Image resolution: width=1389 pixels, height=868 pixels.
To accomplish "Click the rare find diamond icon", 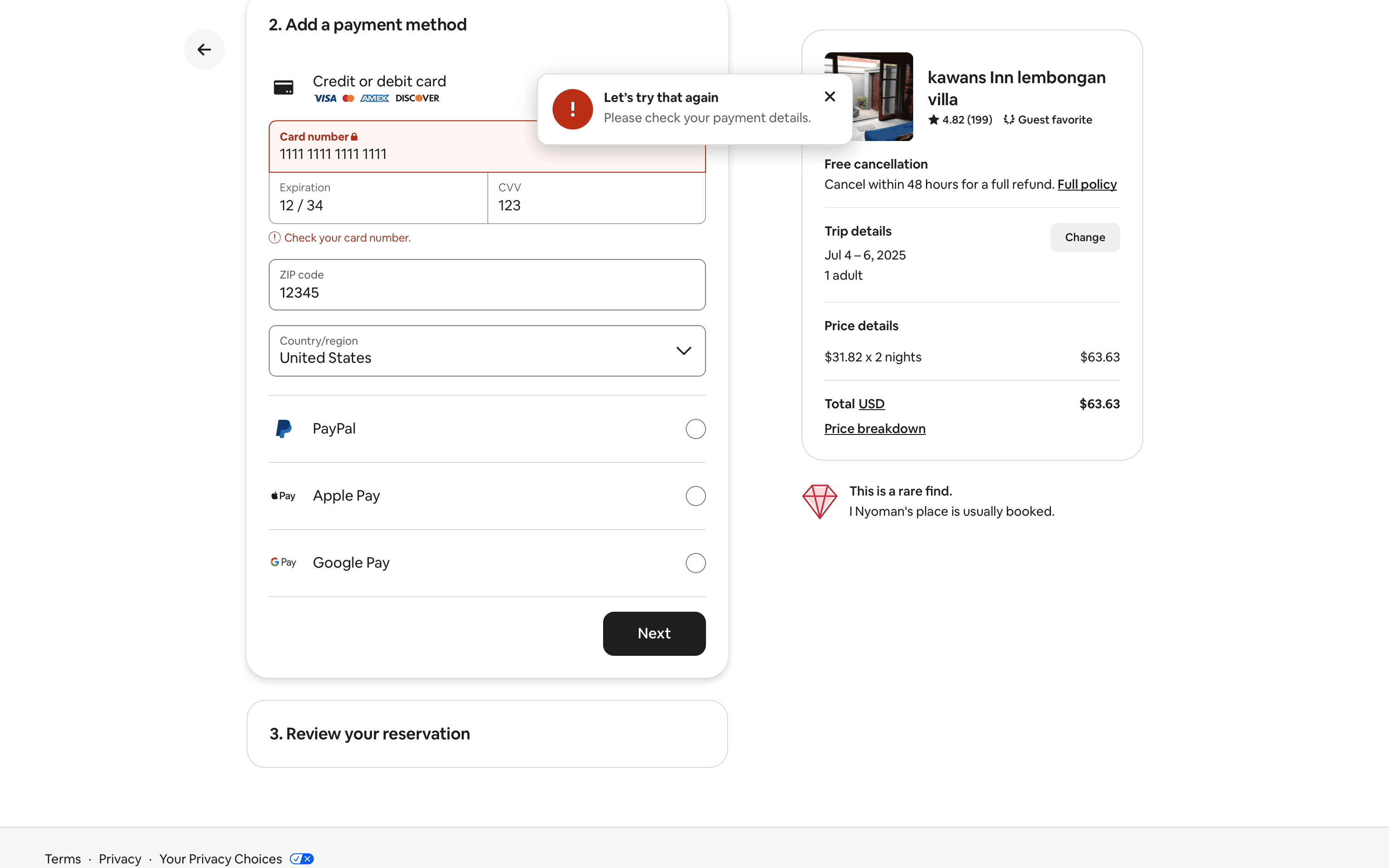I will pos(819,501).
